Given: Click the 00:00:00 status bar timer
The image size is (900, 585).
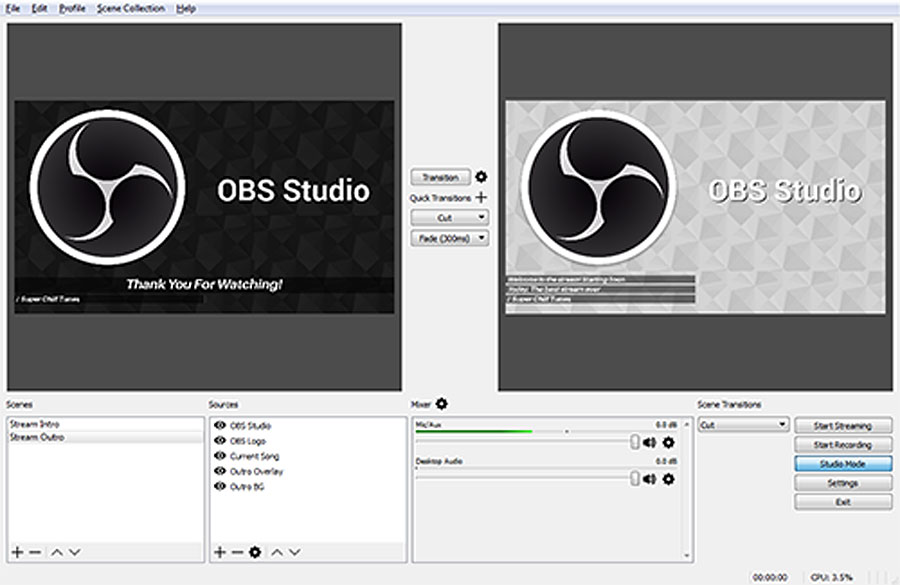Looking at the screenshot, I should tap(770, 577).
